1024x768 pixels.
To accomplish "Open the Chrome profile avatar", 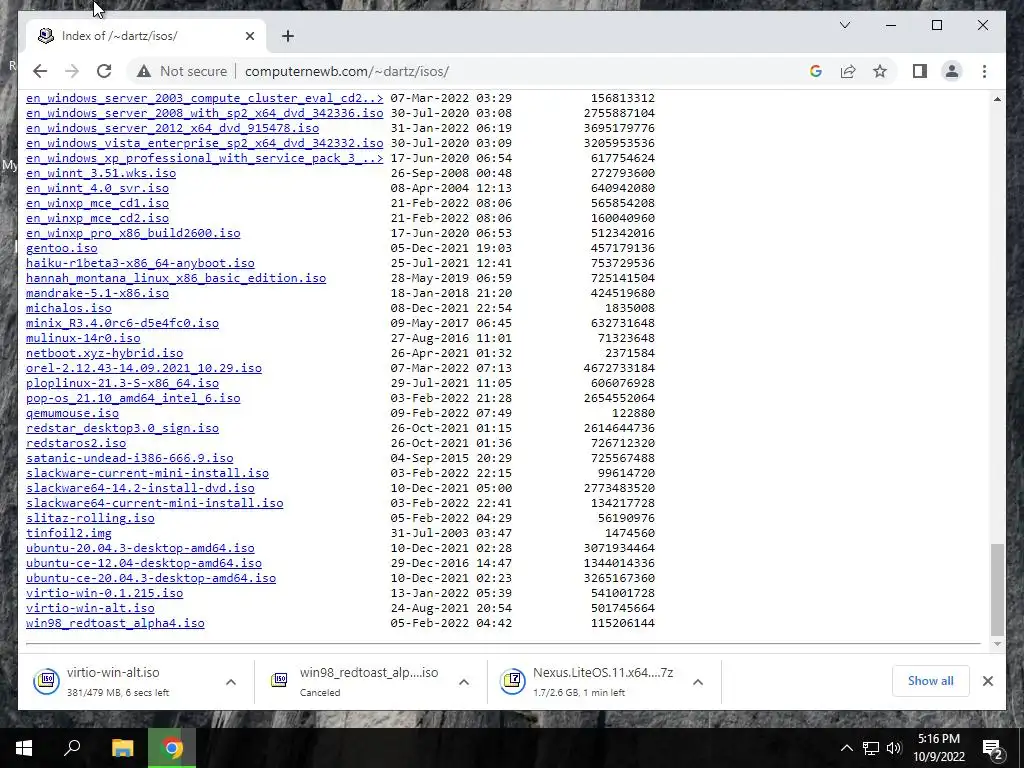I will pos(952,71).
